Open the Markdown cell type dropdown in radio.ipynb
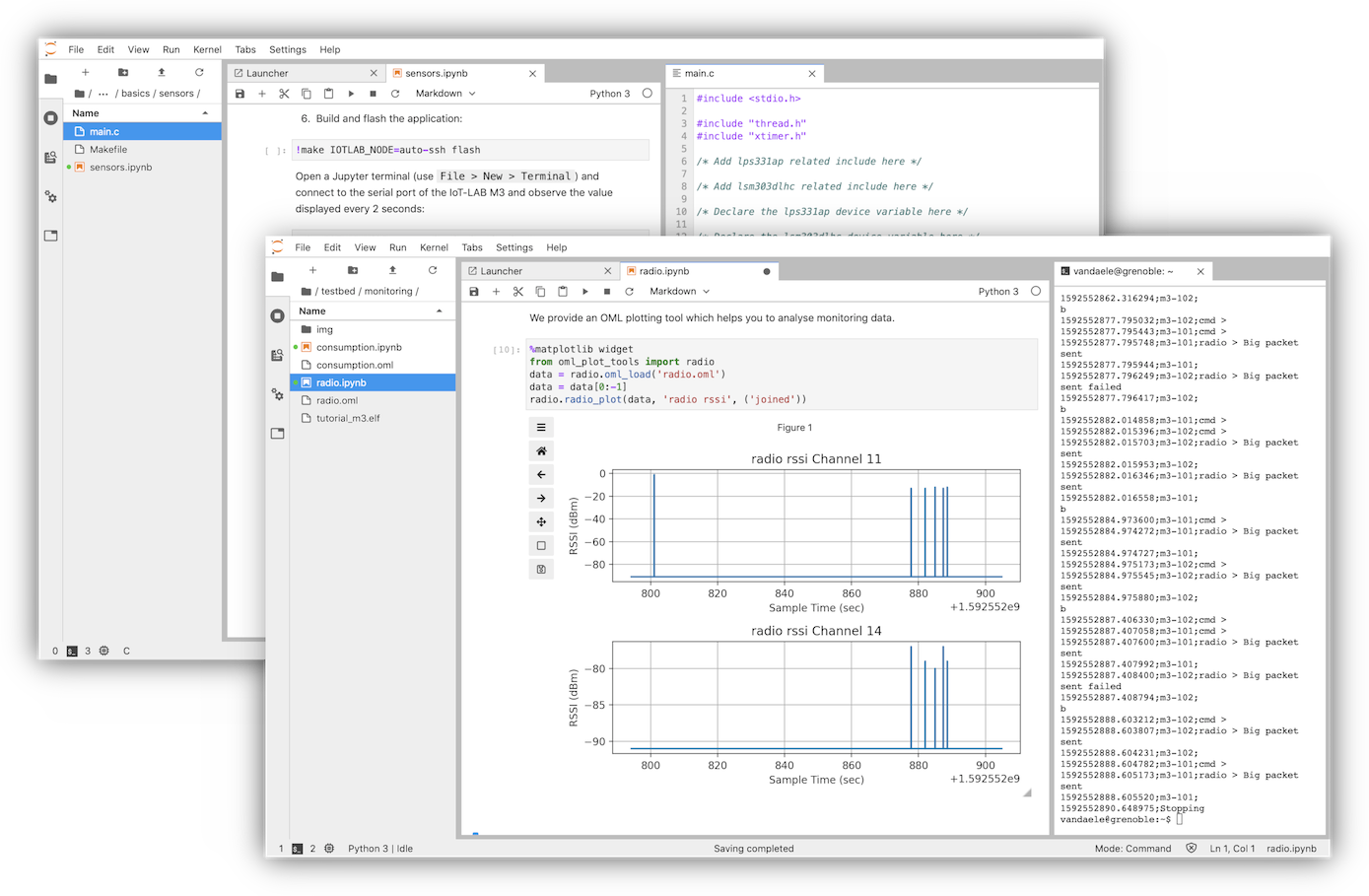This screenshot has width=1369, height=896. coord(679,292)
